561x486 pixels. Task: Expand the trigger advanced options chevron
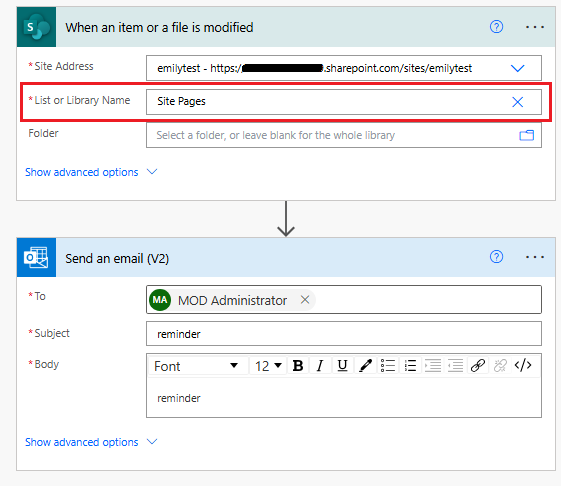coord(152,172)
